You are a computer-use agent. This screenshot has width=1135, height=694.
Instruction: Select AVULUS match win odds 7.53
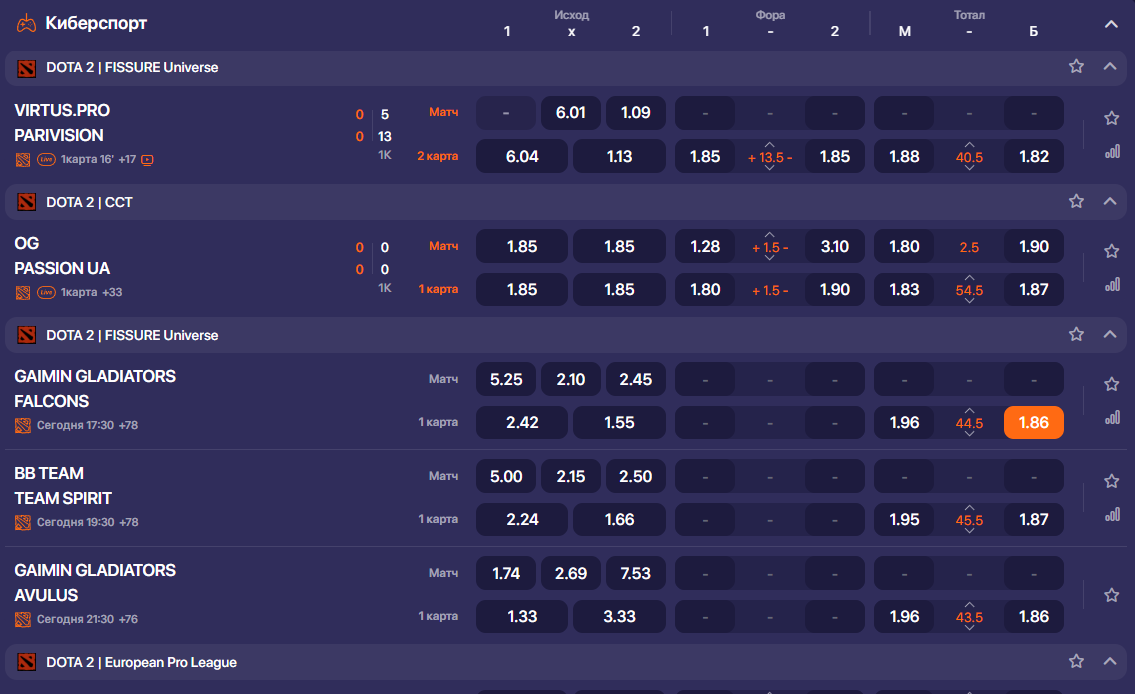(636, 573)
